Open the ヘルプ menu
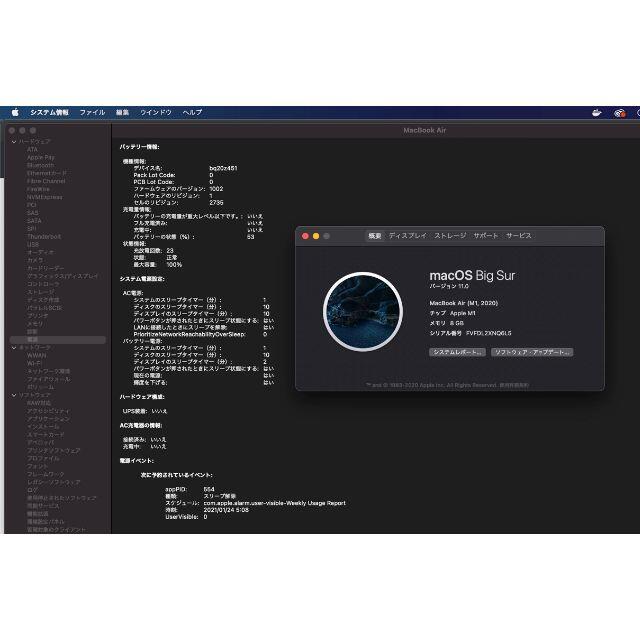Viewport: 640px width, 640px height. click(x=192, y=112)
